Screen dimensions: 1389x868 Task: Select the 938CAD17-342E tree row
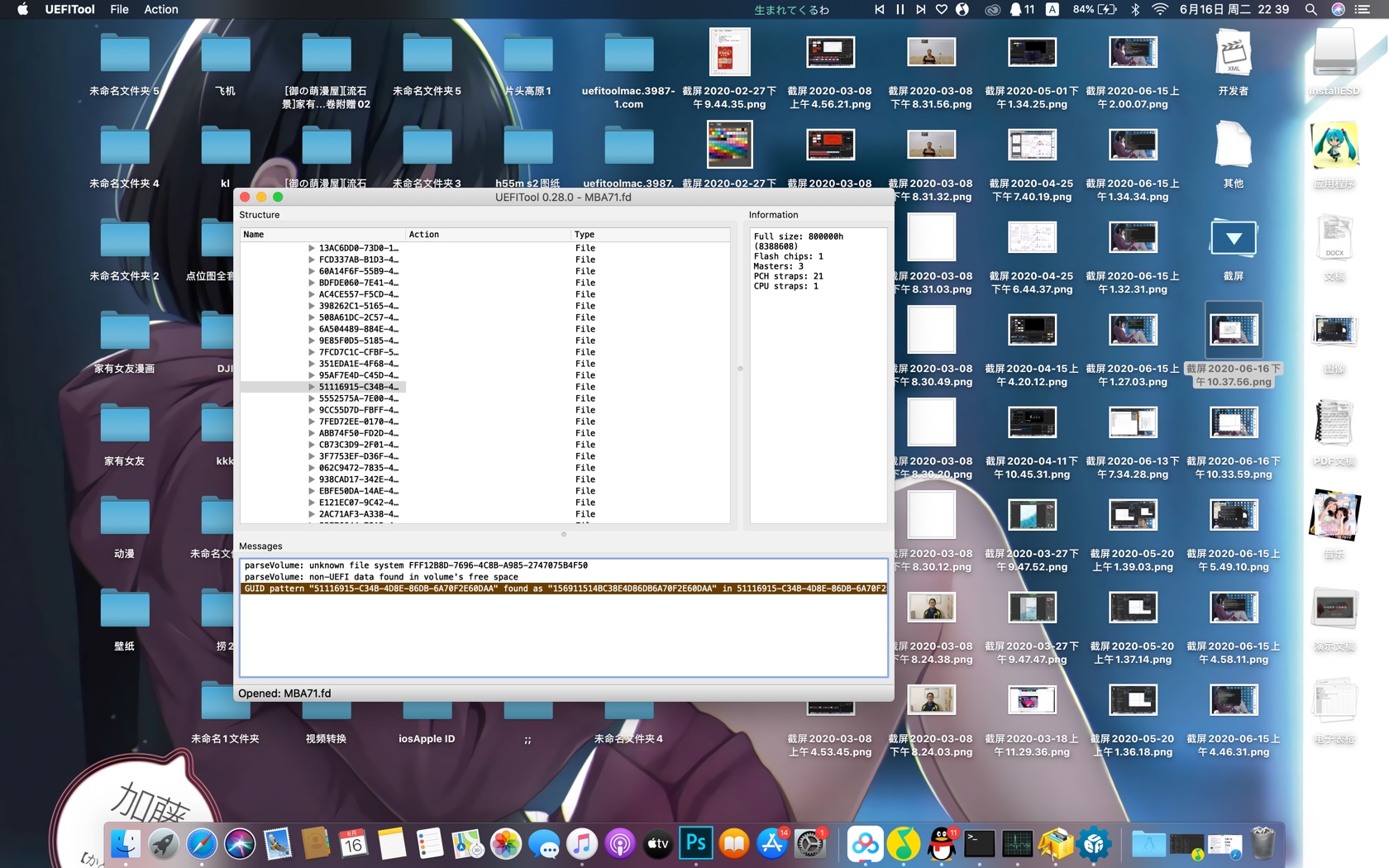[x=485, y=479]
